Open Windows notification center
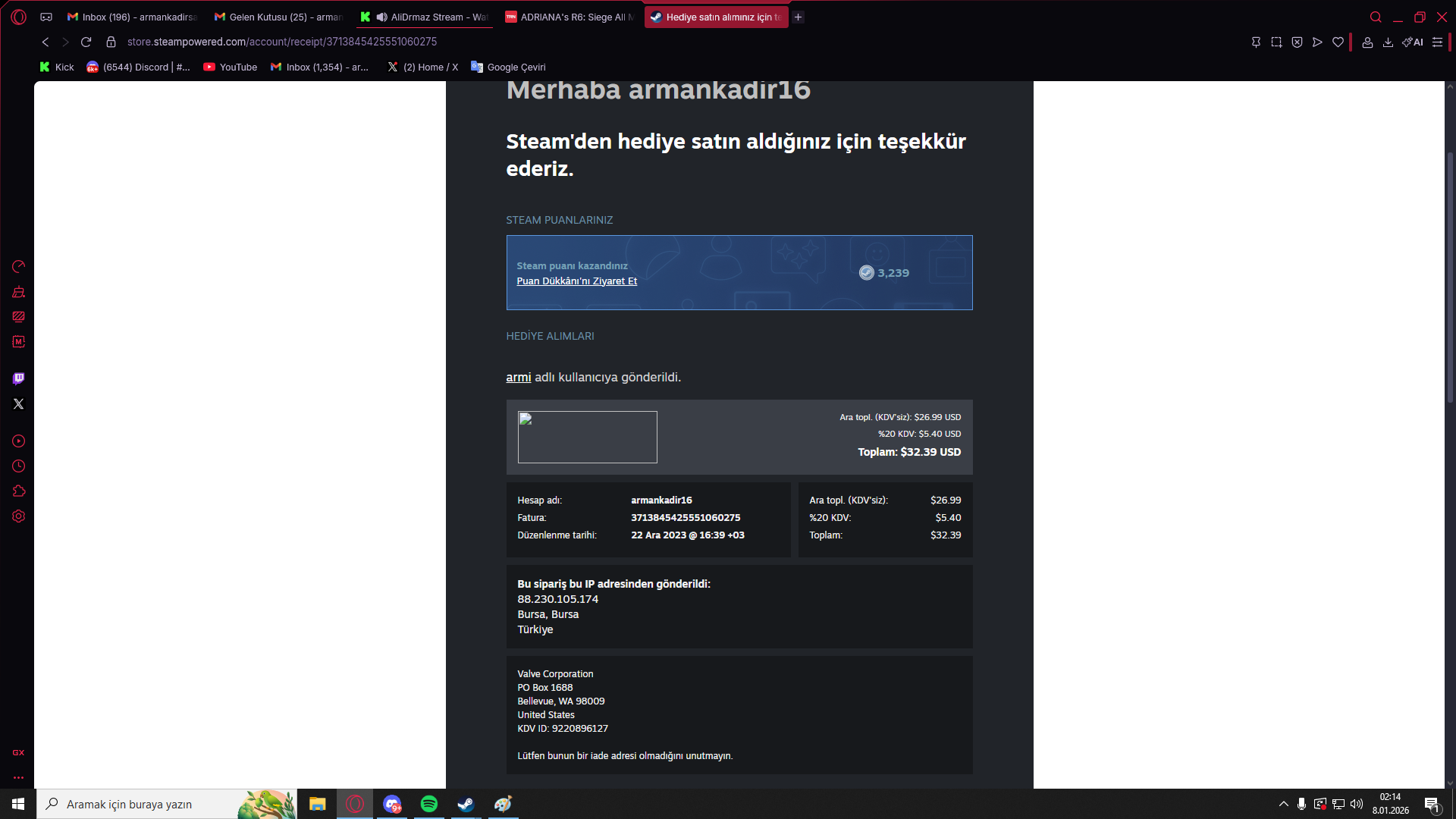The image size is (1456, 819). coord(1432,805)
